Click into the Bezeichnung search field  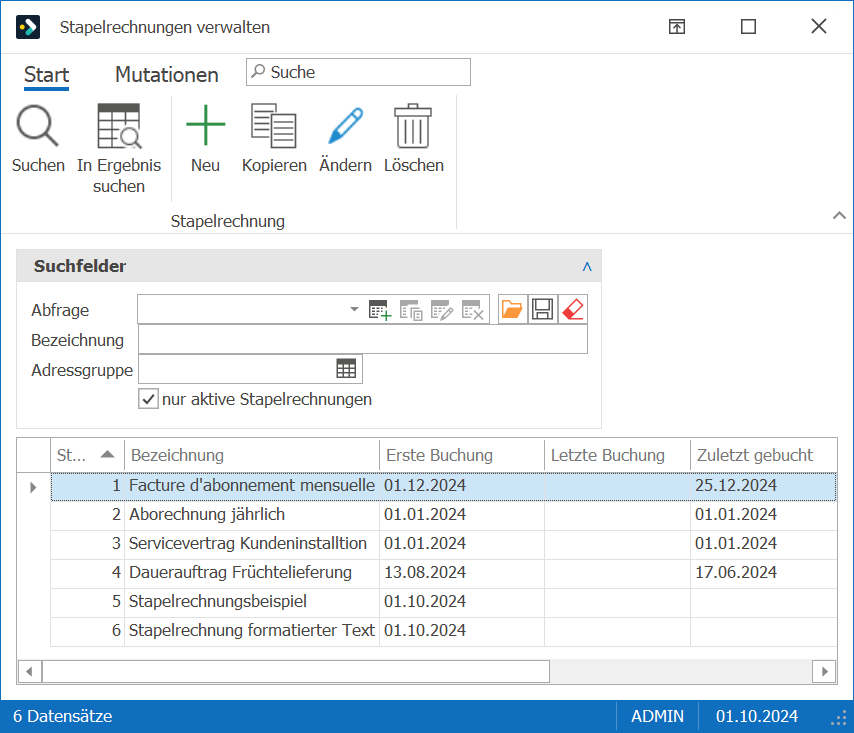[363, 339]
